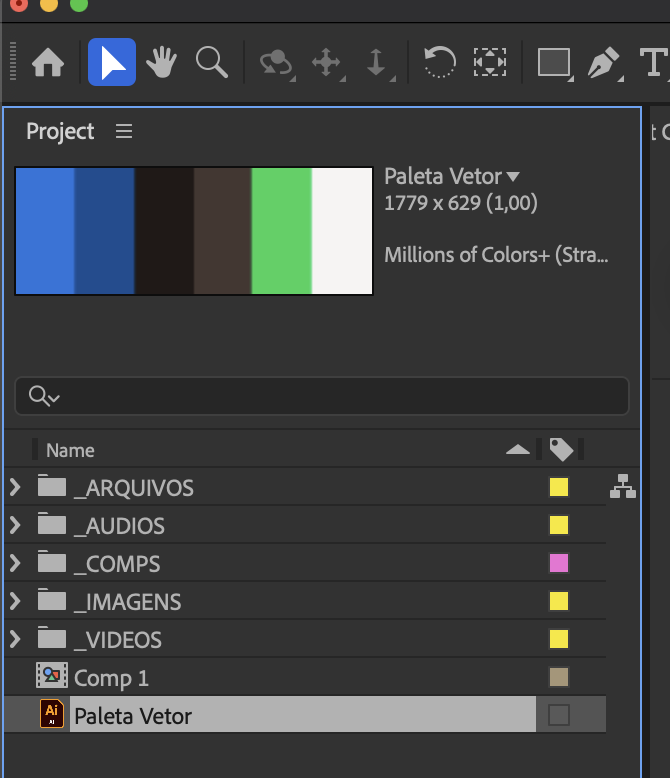
Task: Open Paleta Vetor name dropdown arrow
Action: pos(513,177)
